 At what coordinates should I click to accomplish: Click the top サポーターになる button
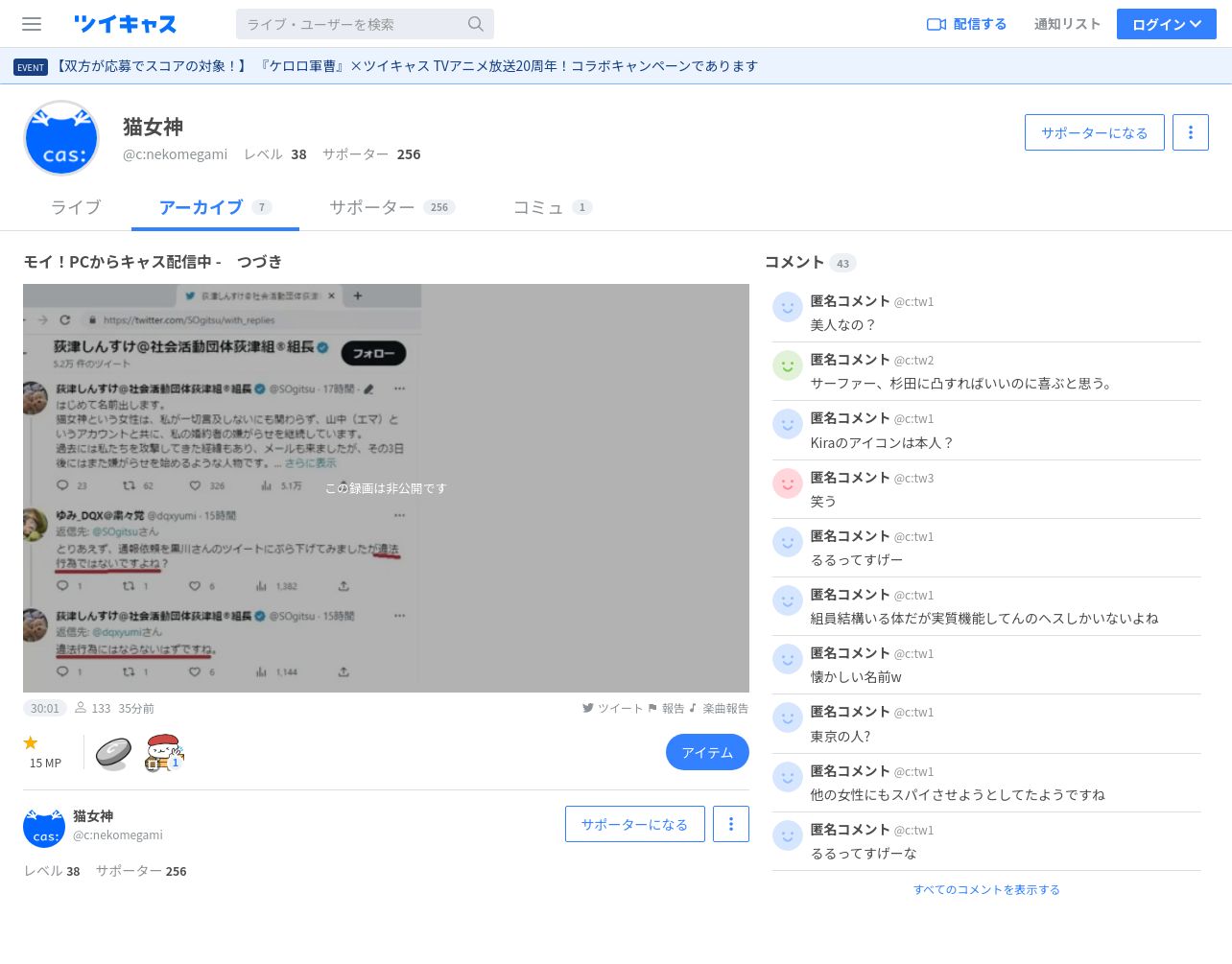pos(1095,132)
